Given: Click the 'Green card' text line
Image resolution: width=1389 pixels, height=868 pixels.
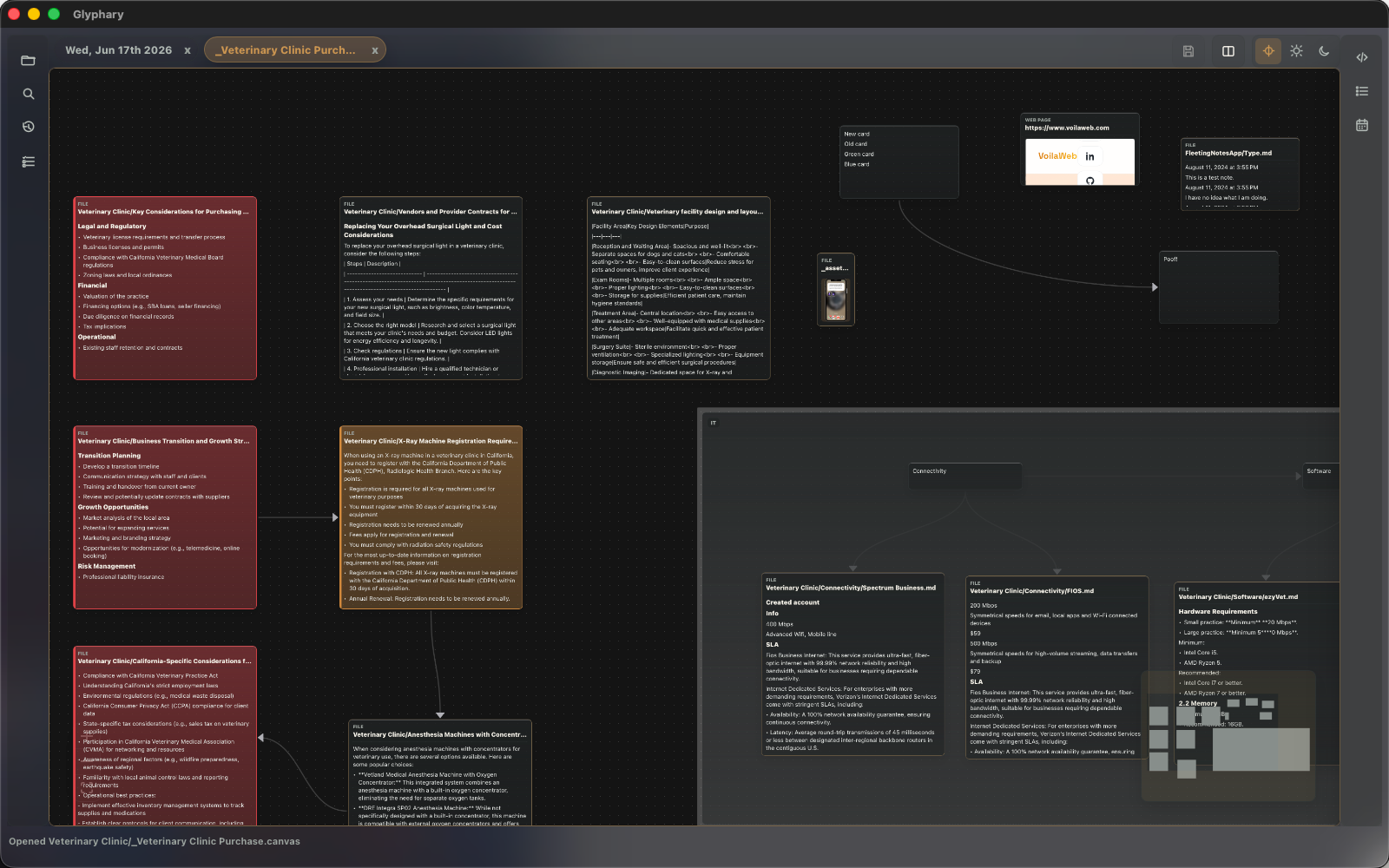Looking at the screenshot, I should (x=859, y=155).
